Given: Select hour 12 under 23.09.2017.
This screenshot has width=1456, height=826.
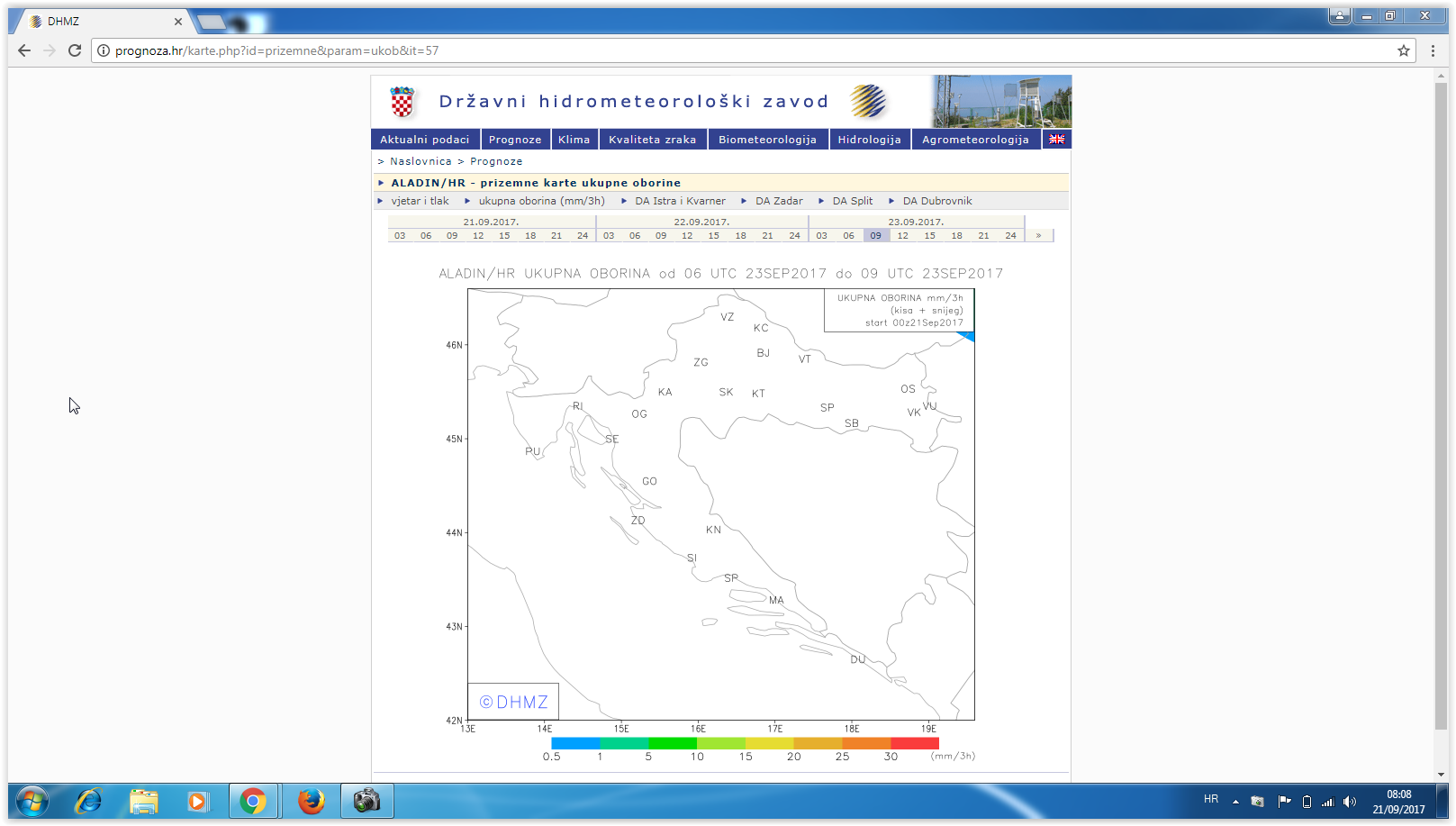Looking at the screenshot, I should [902, 235].
